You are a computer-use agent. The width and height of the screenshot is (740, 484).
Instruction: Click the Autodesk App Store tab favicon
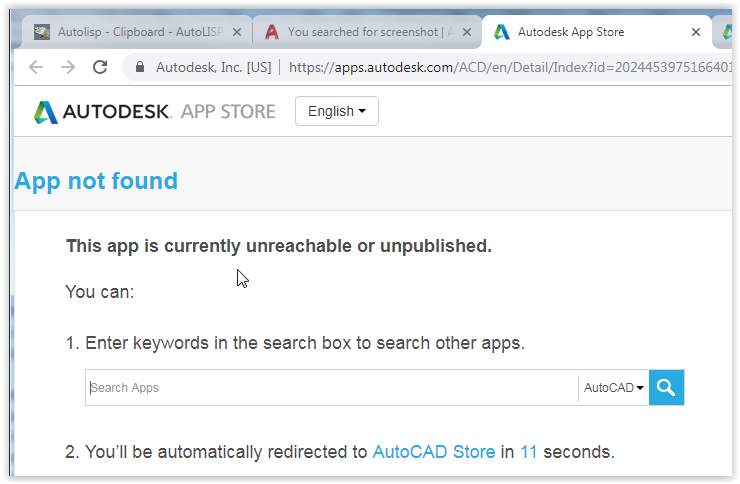502,32
